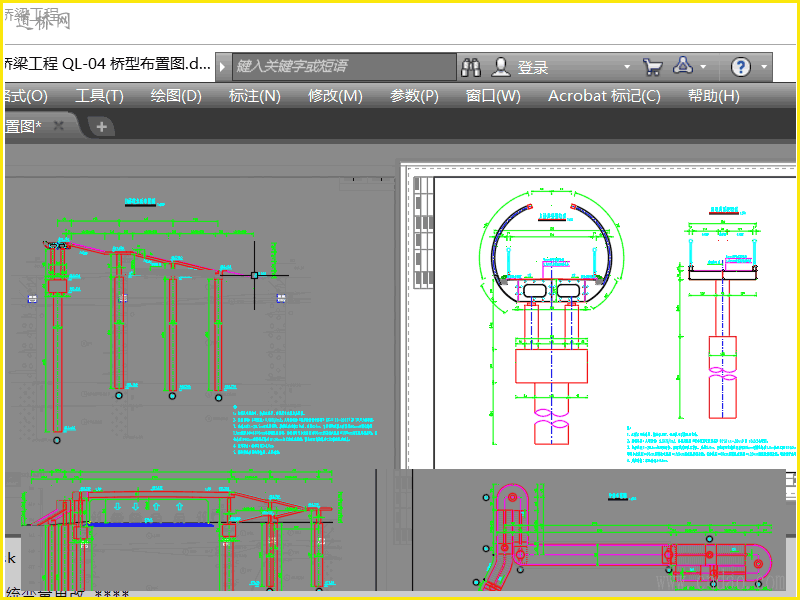Add a new drawing tab with plus
The width and height of the screenshot is (800, 600).
(101, 126)
